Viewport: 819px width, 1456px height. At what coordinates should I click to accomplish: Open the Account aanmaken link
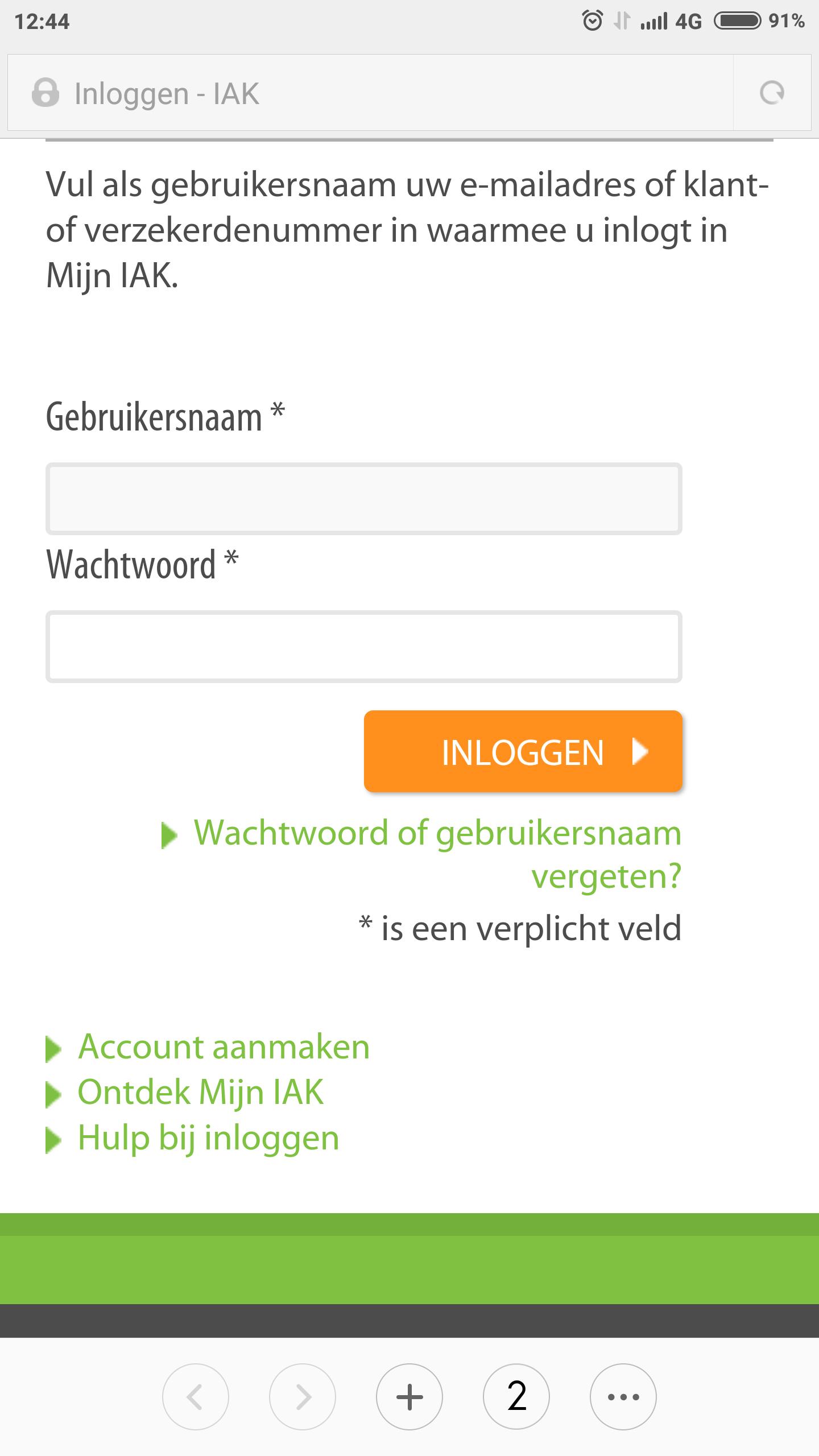pyautogui.click(x=224, y=1048)
